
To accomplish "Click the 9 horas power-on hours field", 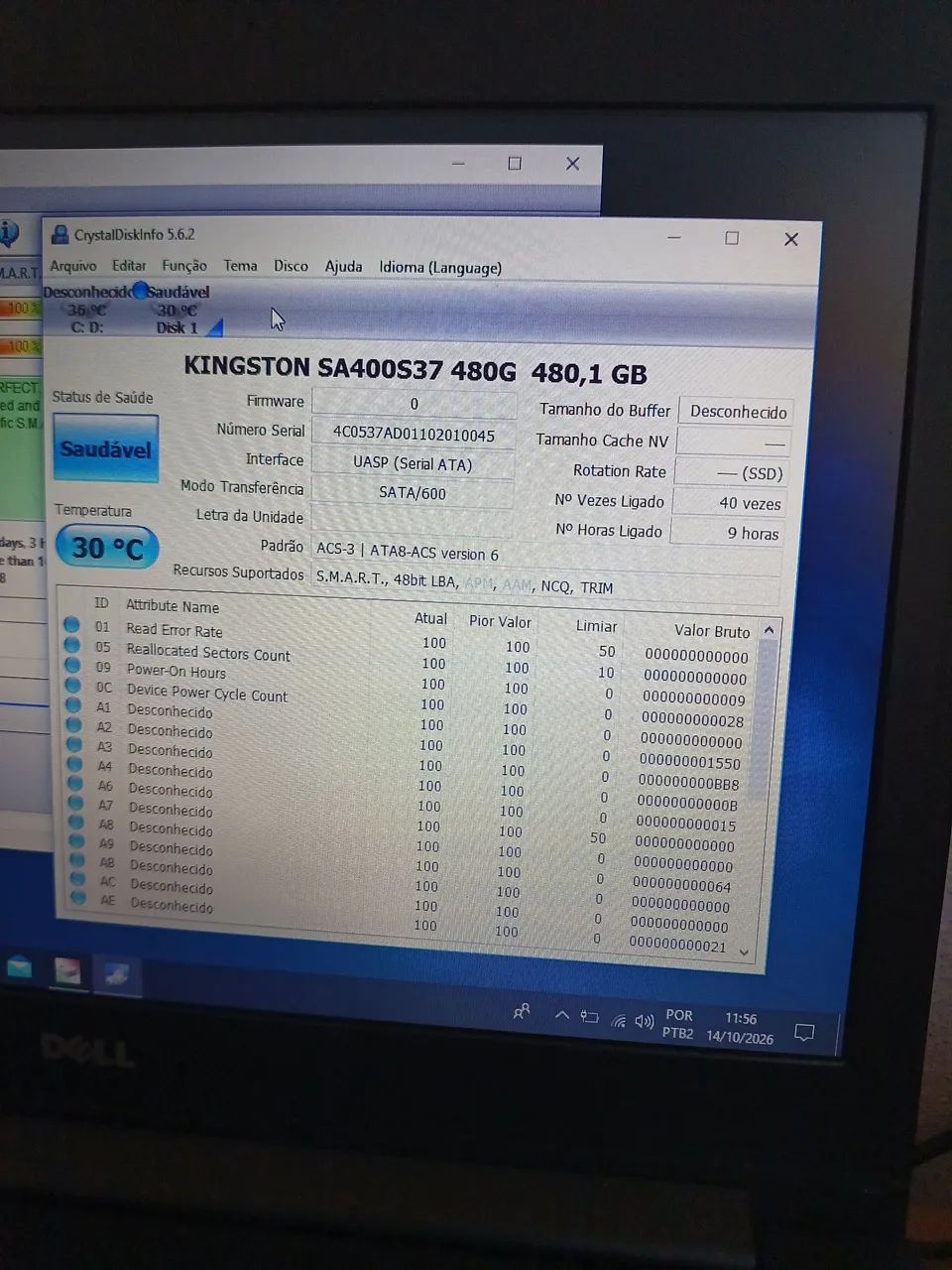I will coord(727,533).
